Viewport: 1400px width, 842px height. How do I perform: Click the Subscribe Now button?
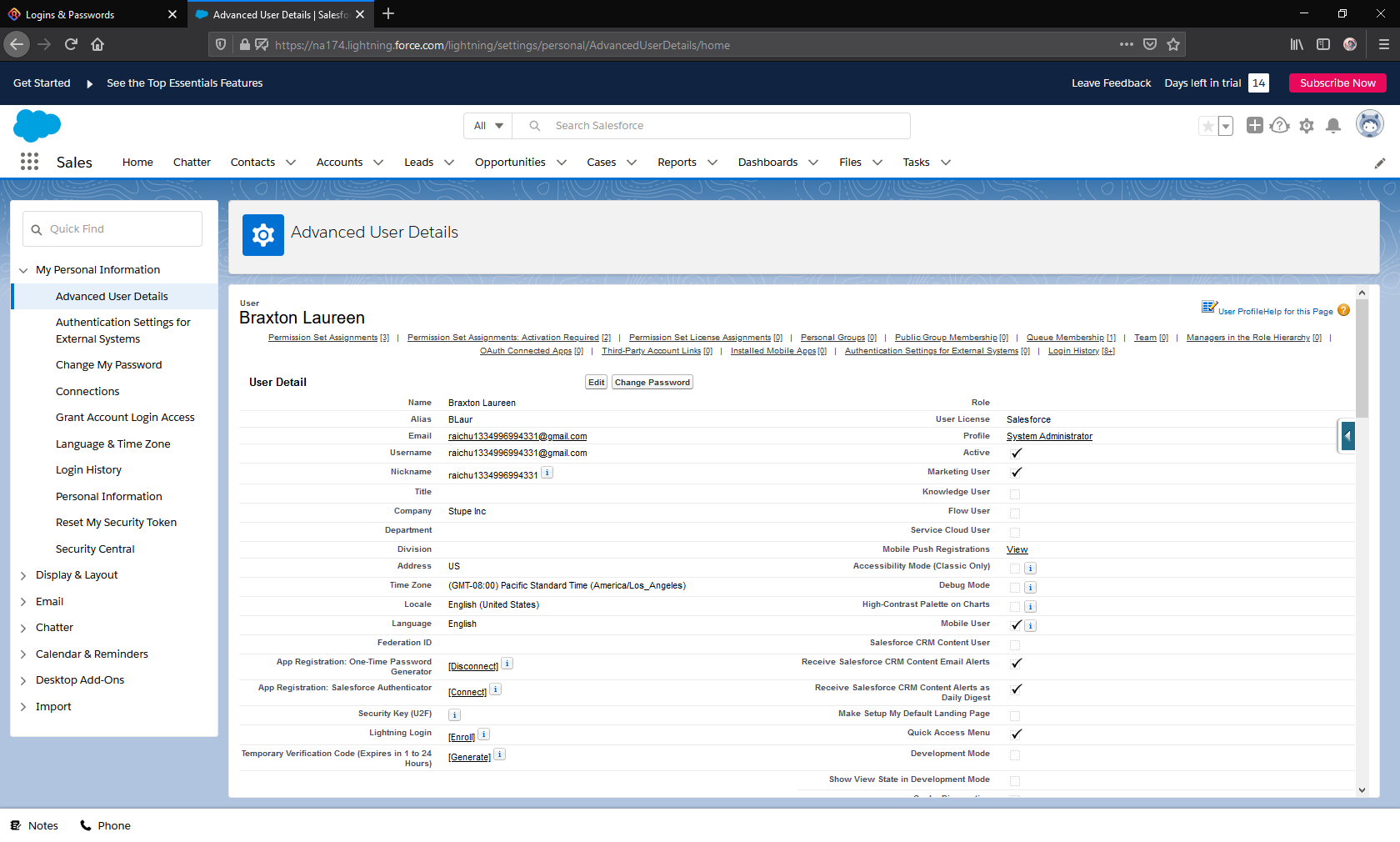point(1337,83)
